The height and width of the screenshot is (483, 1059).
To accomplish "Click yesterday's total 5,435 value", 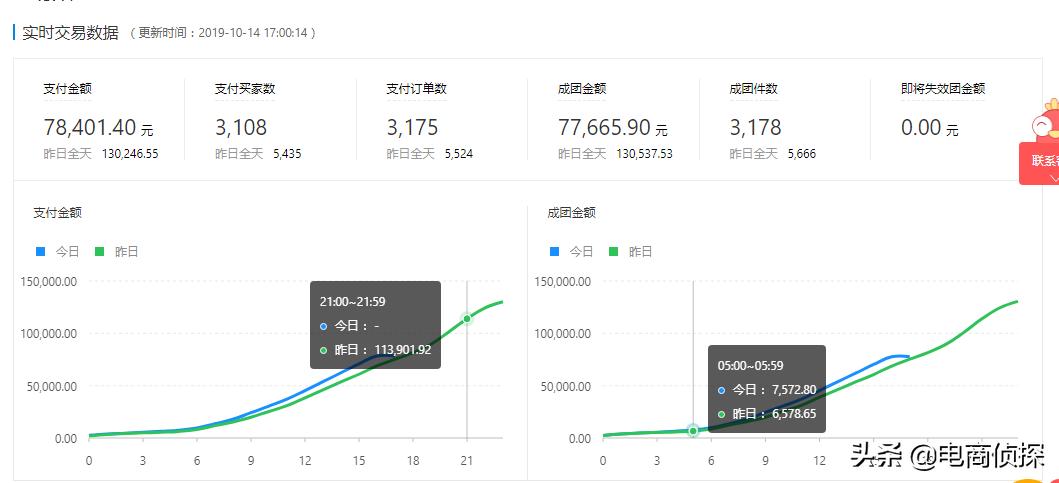I will 288,154.
